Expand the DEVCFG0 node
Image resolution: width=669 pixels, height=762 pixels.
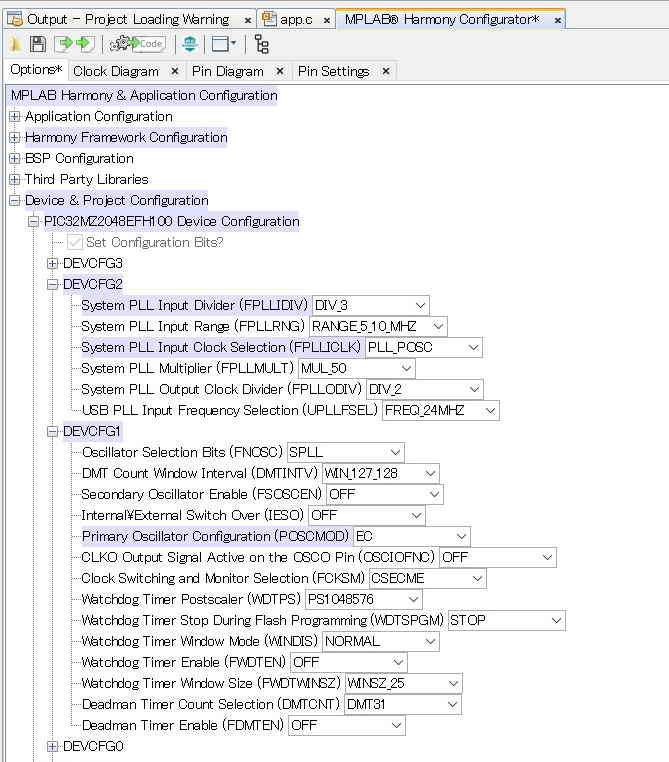(x=52, y=746)
